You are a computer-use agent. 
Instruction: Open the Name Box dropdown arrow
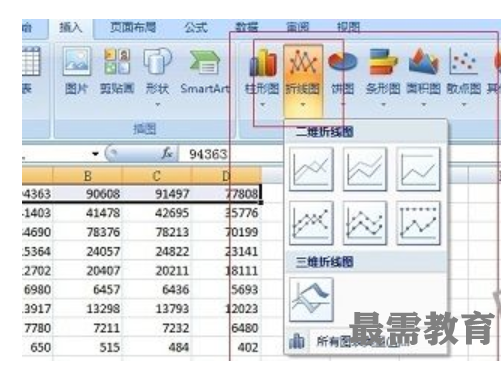pos(96,154)
